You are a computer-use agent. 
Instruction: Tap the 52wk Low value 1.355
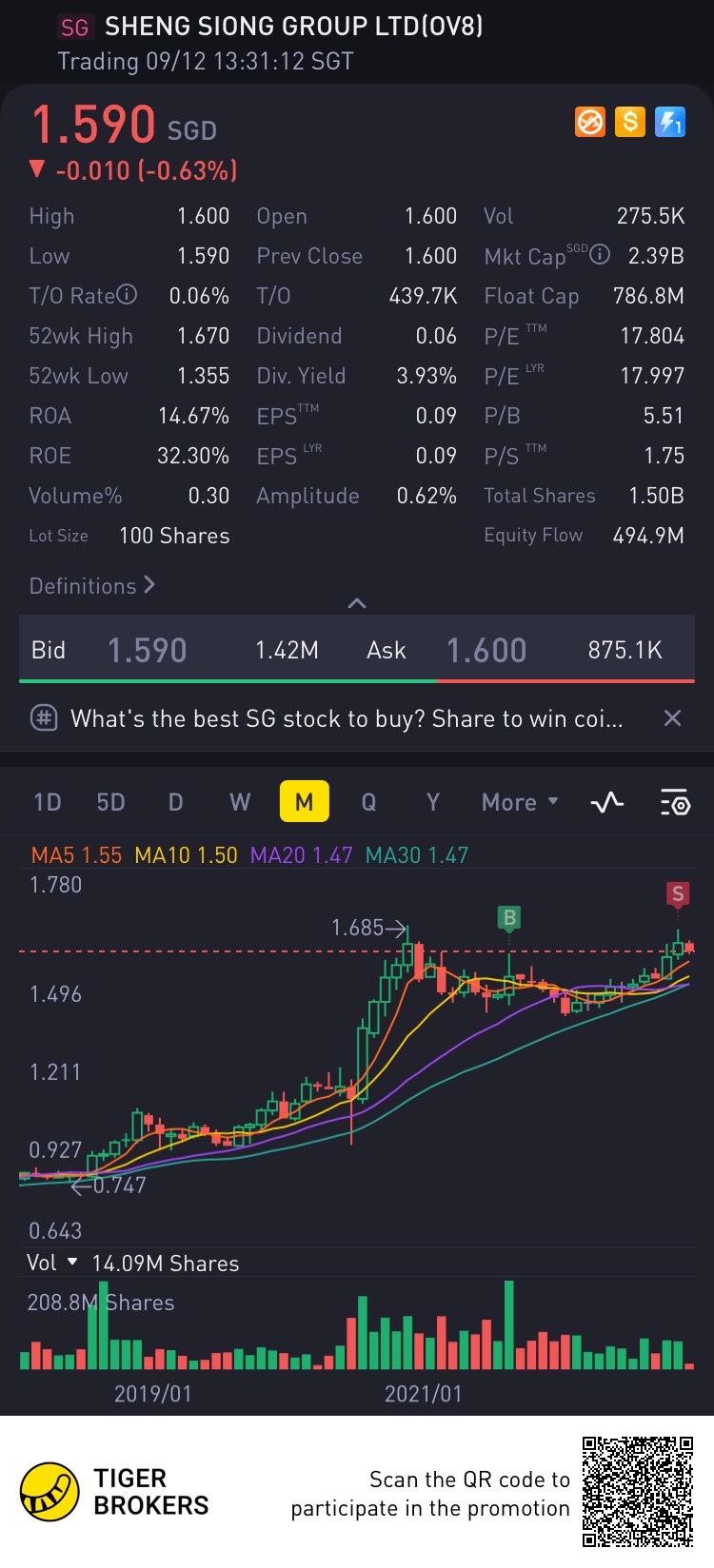[204, 376]
